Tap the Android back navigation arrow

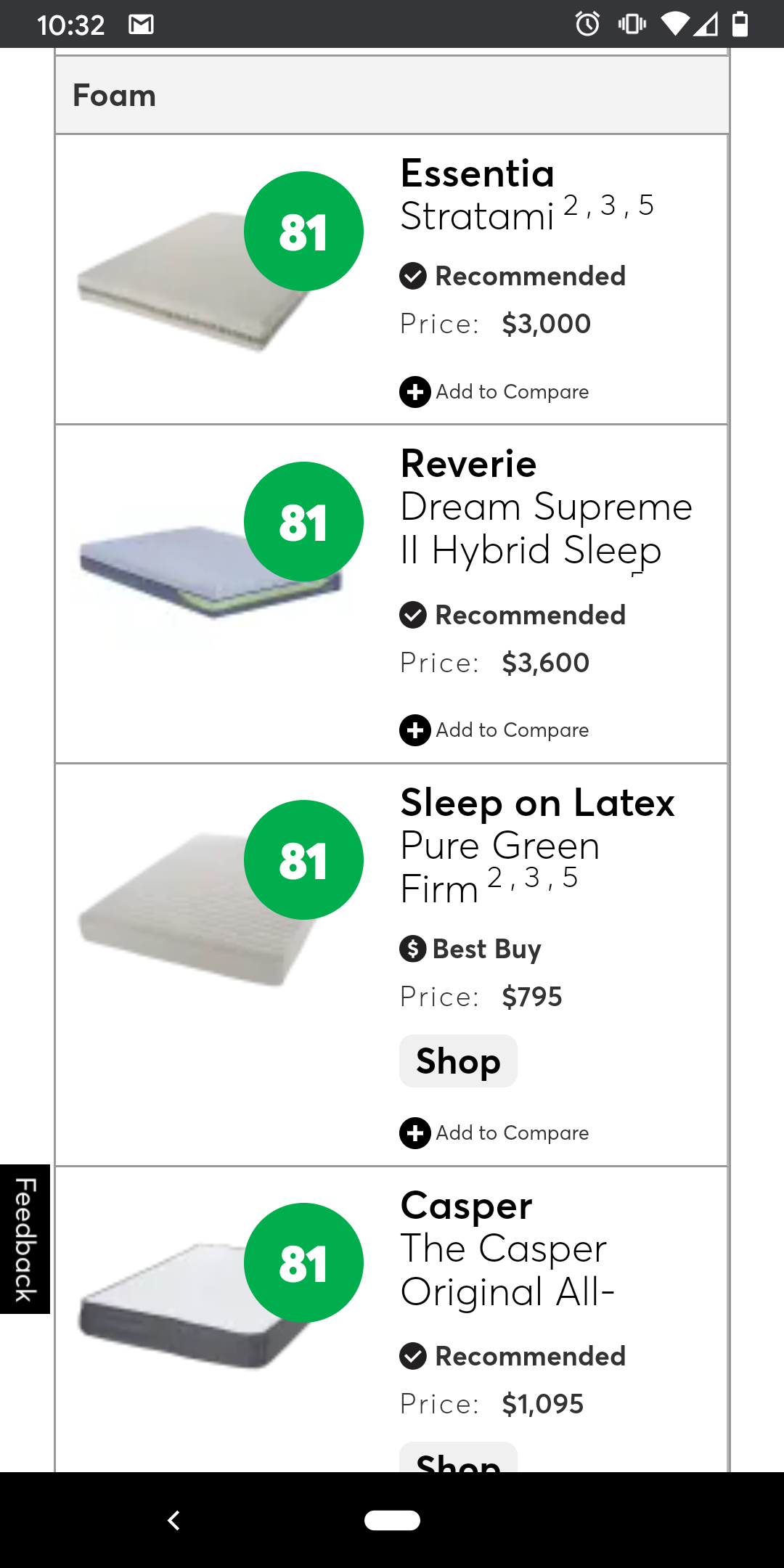point(173,1520)
